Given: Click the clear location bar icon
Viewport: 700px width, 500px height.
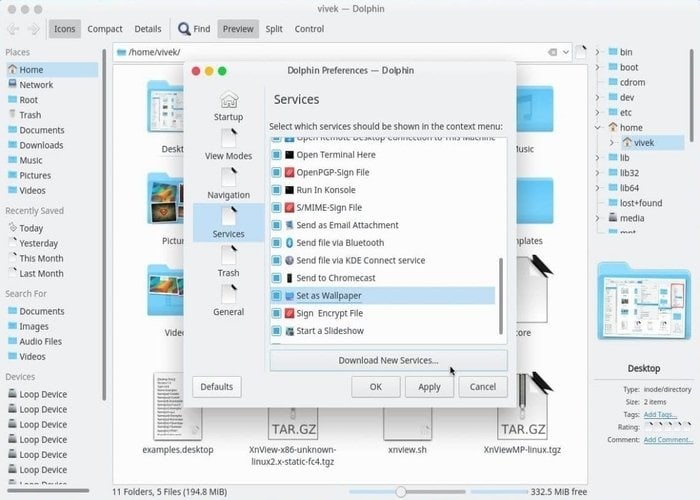Looking at the screenshot, I should [x=552, y=52].
